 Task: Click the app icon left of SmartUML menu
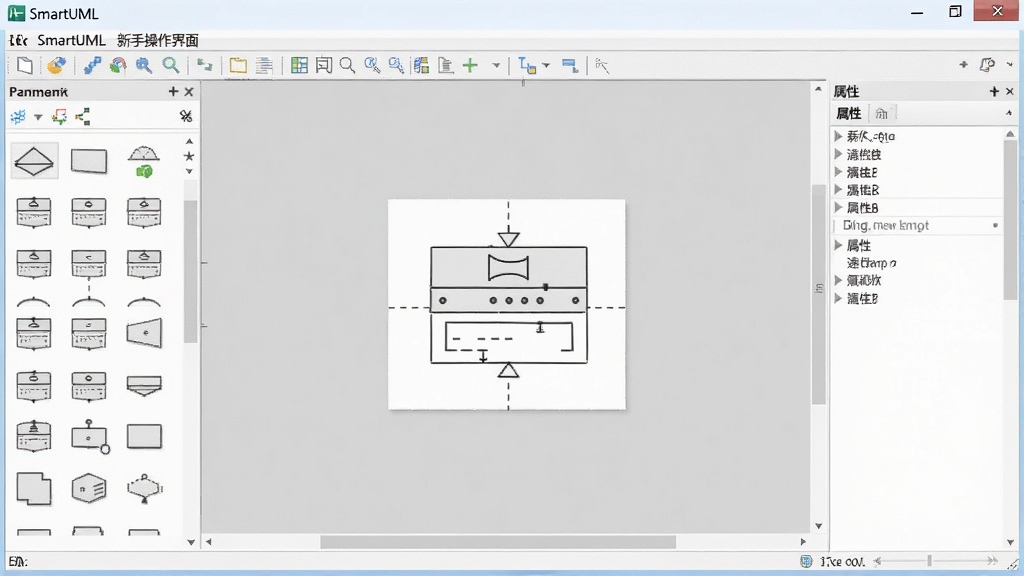[18, 40]
